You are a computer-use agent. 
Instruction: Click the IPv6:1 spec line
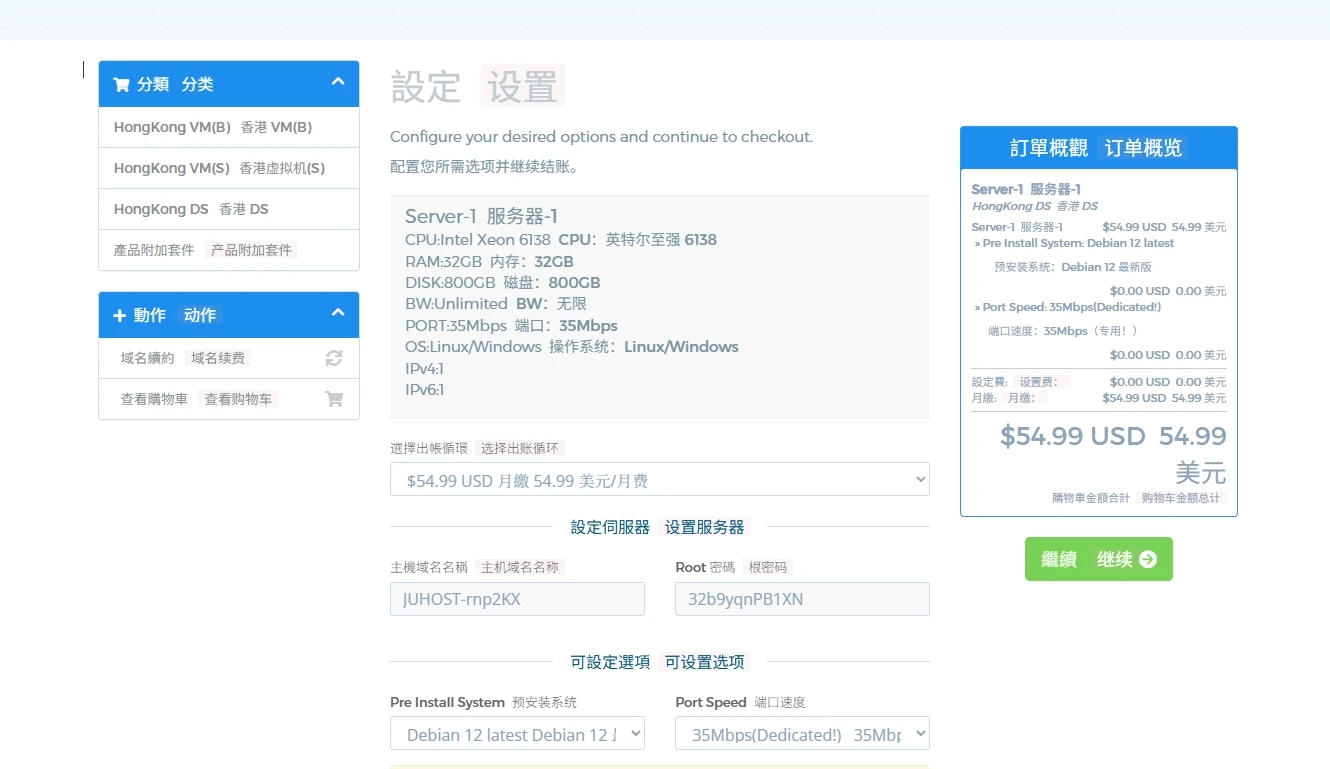[x=425, y=390]
